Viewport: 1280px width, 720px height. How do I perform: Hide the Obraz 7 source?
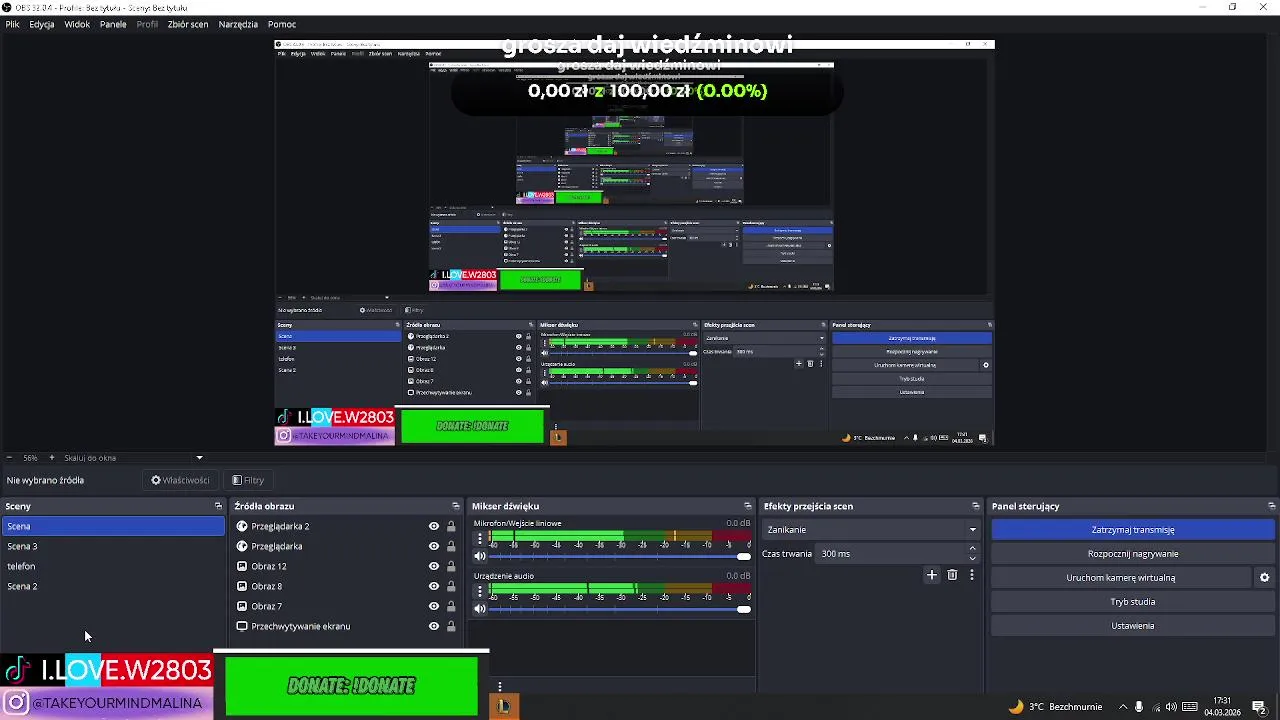434,606
